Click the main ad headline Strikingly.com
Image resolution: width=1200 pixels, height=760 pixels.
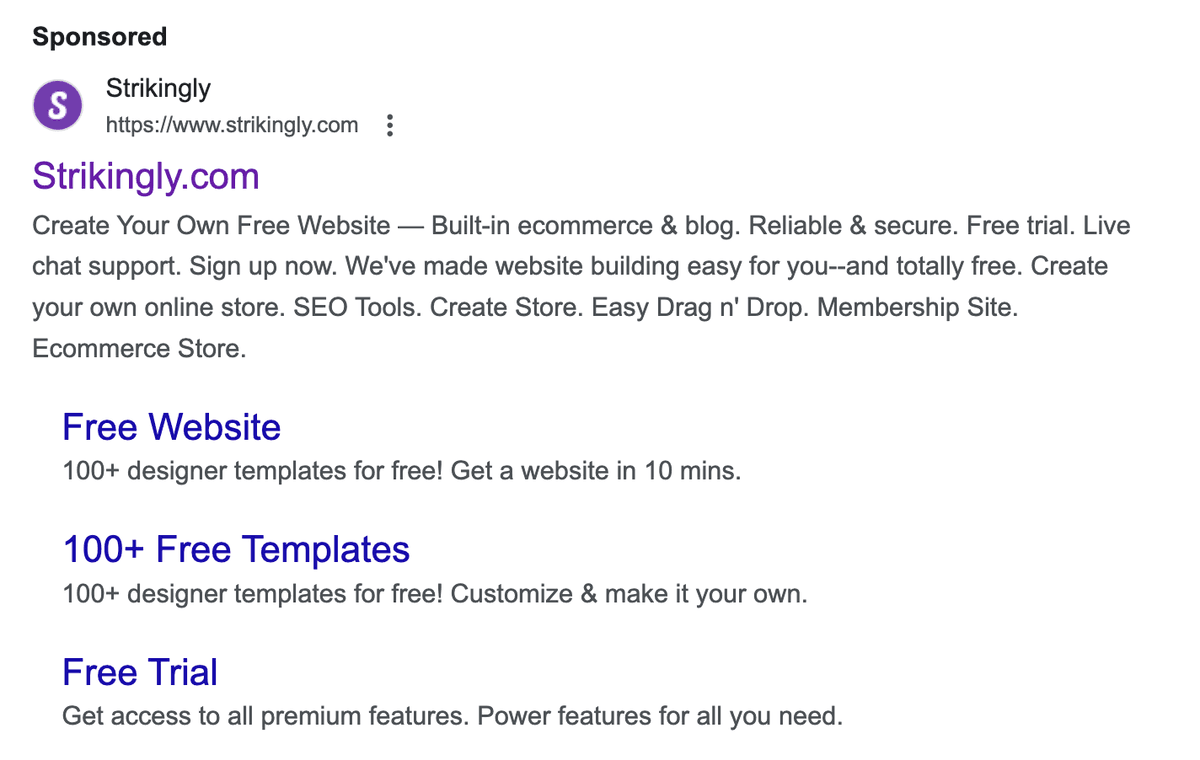(x=145, y=176)
